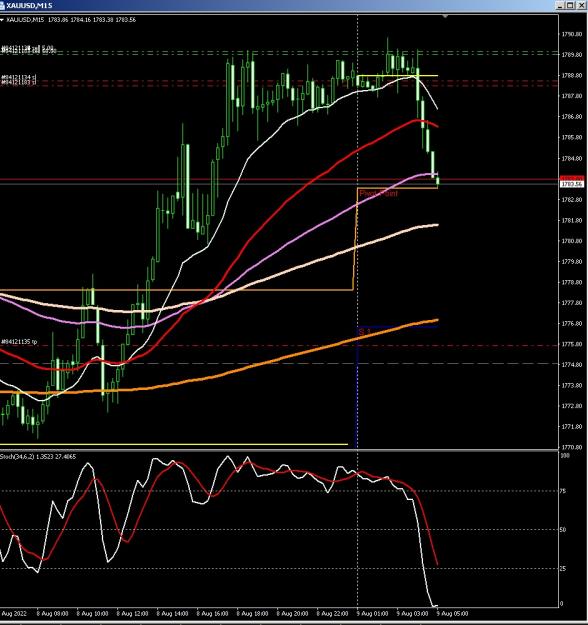
Task: Click the stochastic 75 level label
Action: pos(563,491)
